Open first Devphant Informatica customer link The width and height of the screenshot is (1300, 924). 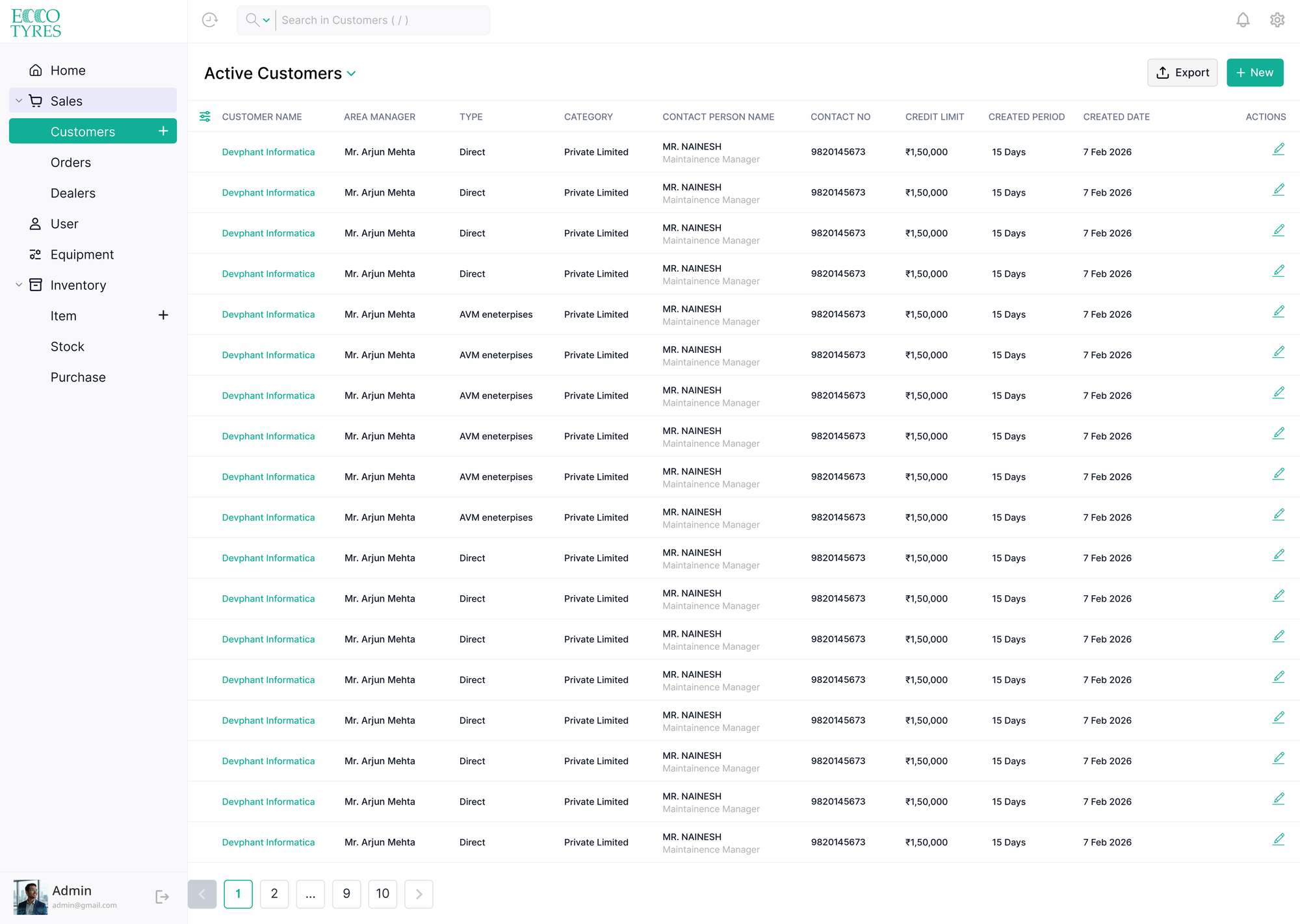[268, 152]
